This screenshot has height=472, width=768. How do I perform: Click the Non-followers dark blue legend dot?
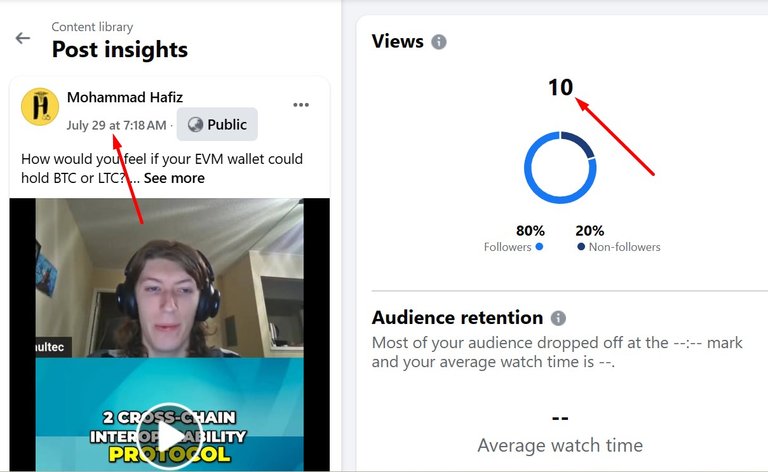coord(581,247)
